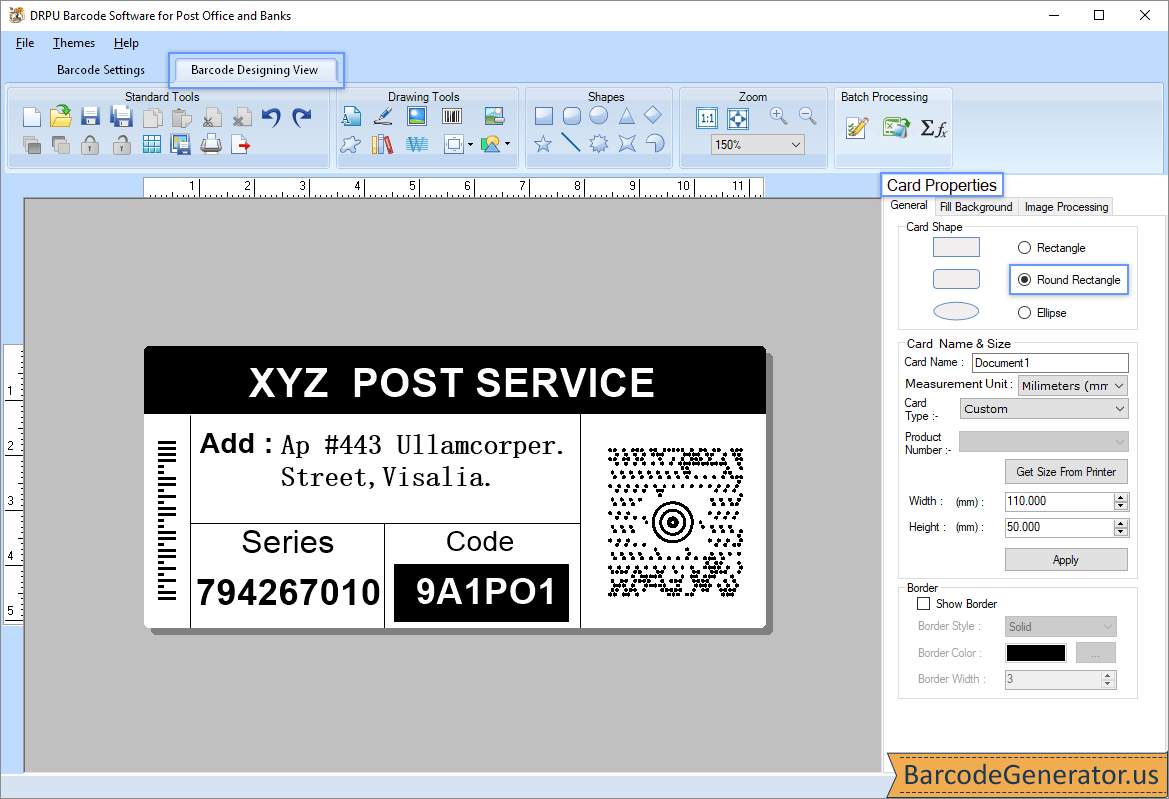This screenshot has width=1169, height=799.
Task: Click the black Border Color swatch
Action: click(x=1036, y=653)
